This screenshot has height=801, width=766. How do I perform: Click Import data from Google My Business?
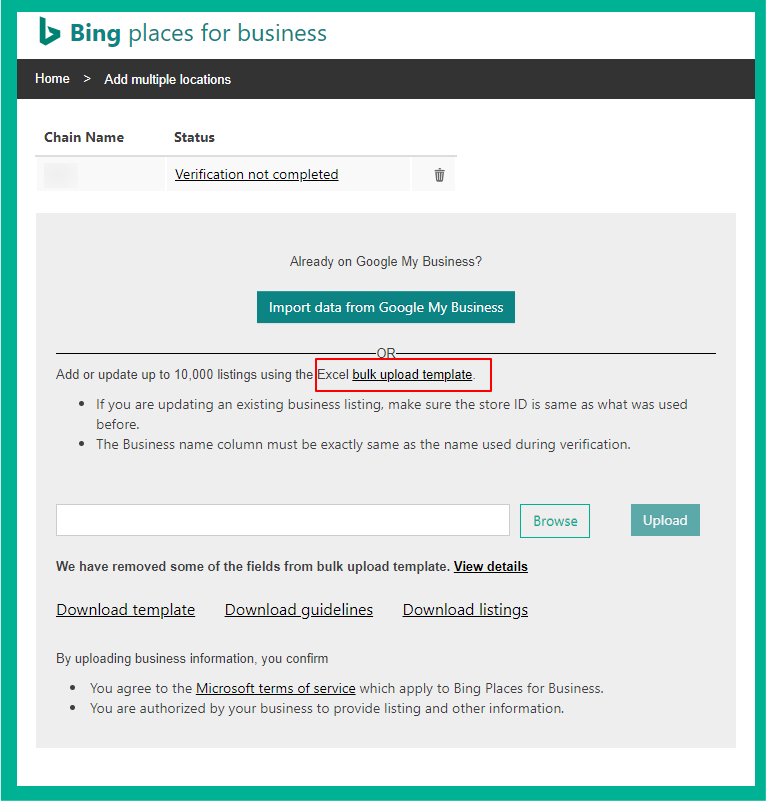[x=386, y=307]
